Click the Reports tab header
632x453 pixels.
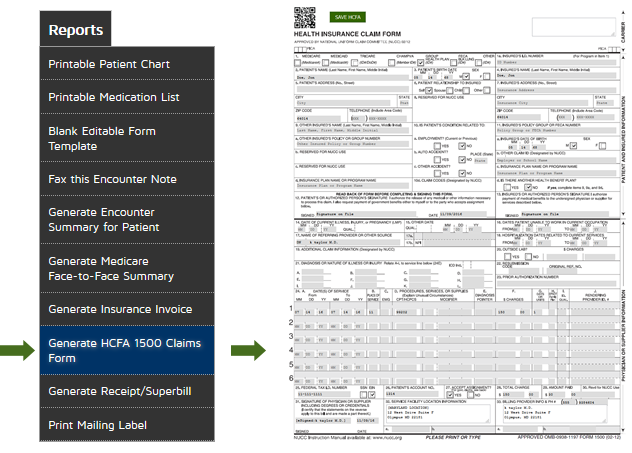pos(75,29)
